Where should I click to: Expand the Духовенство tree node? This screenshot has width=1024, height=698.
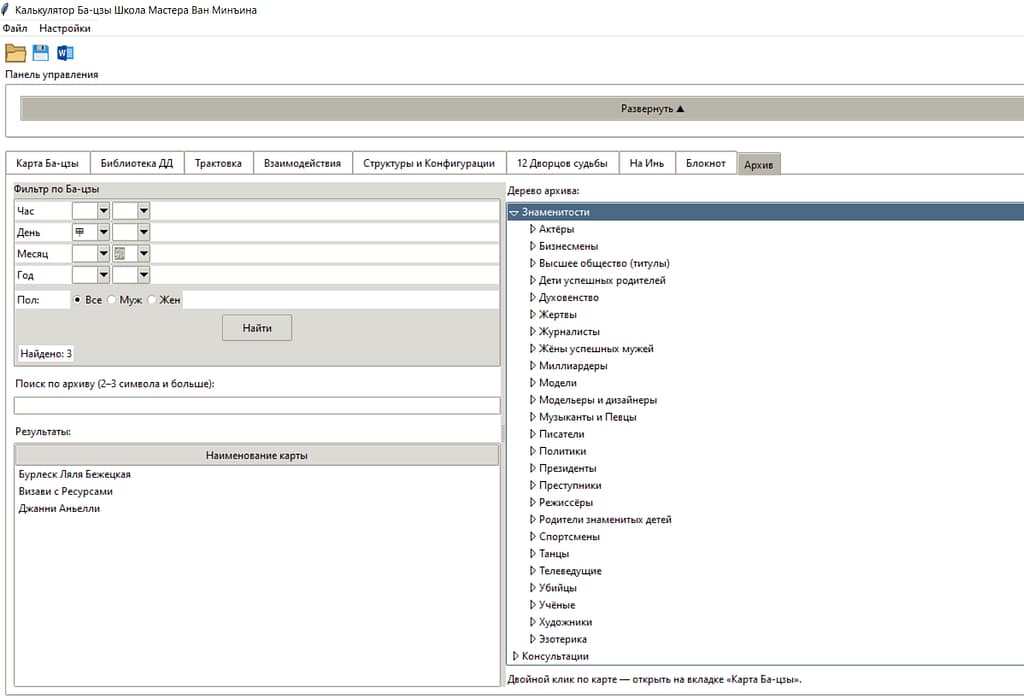tap(533, 297)
